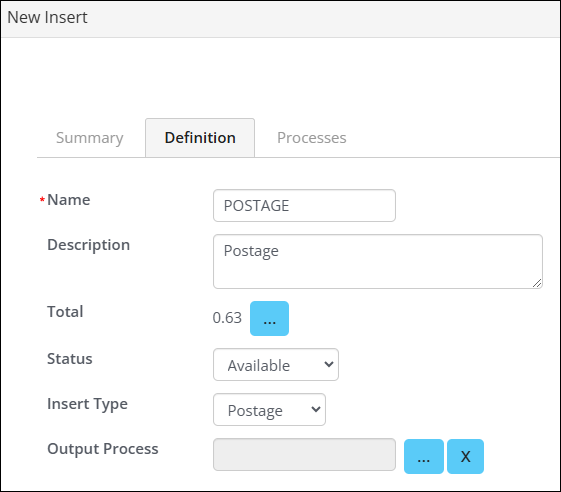Click the Output Process field

[304, 455]
